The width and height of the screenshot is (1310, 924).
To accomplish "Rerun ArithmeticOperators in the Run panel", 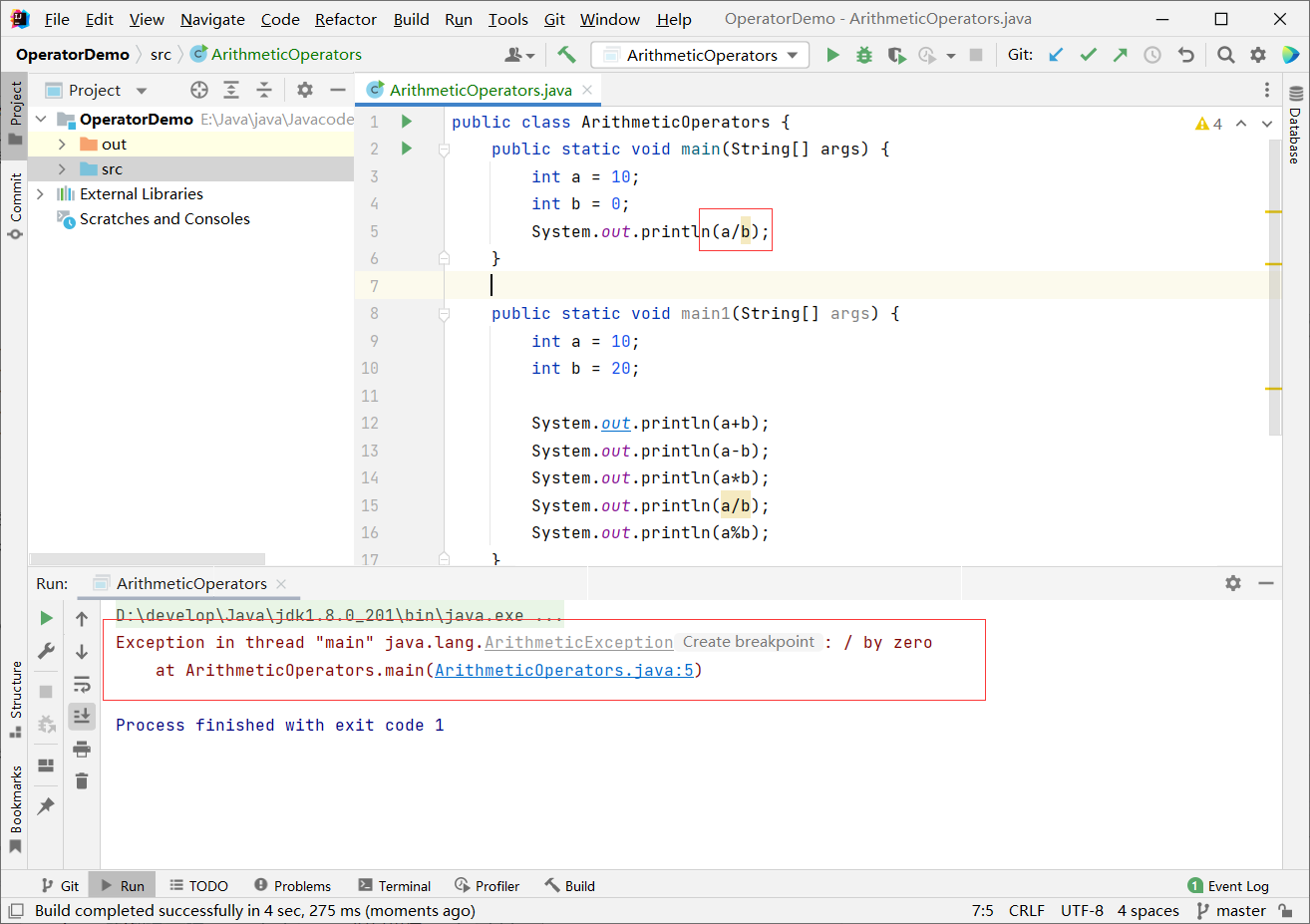I will click(x=46, y=618).
